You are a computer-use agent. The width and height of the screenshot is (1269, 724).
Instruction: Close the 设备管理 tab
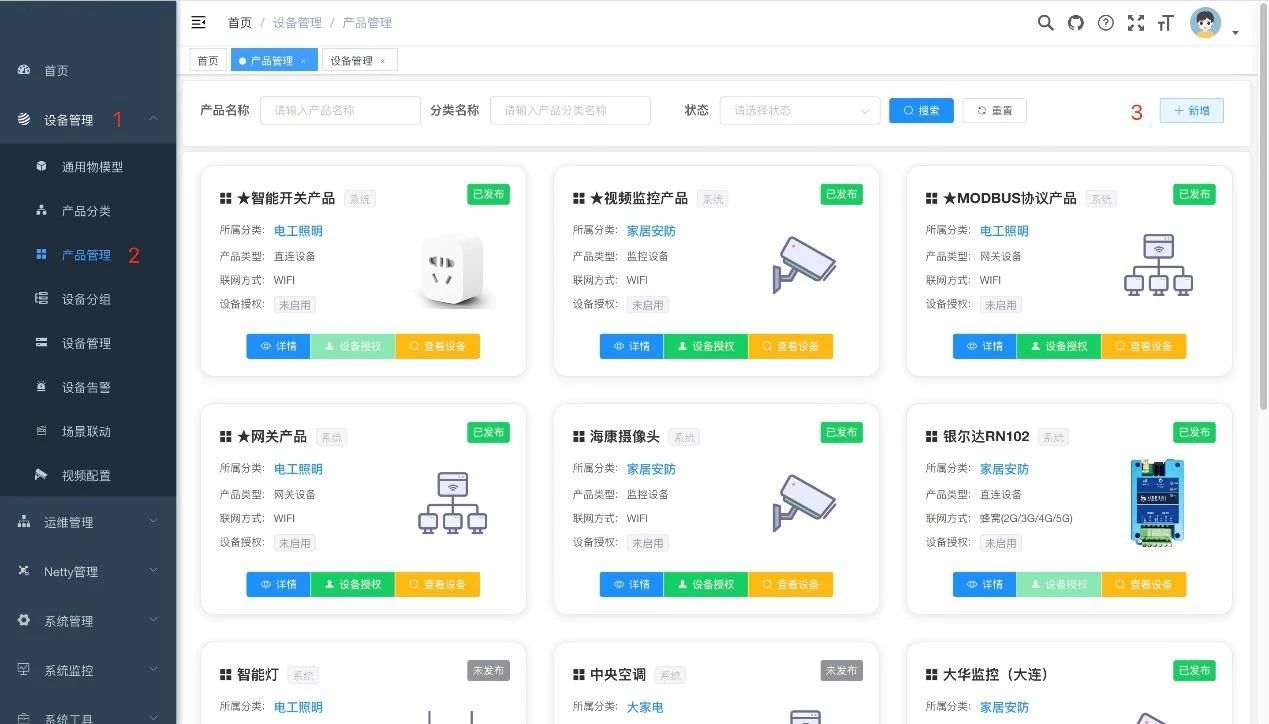tap(382, 61)
